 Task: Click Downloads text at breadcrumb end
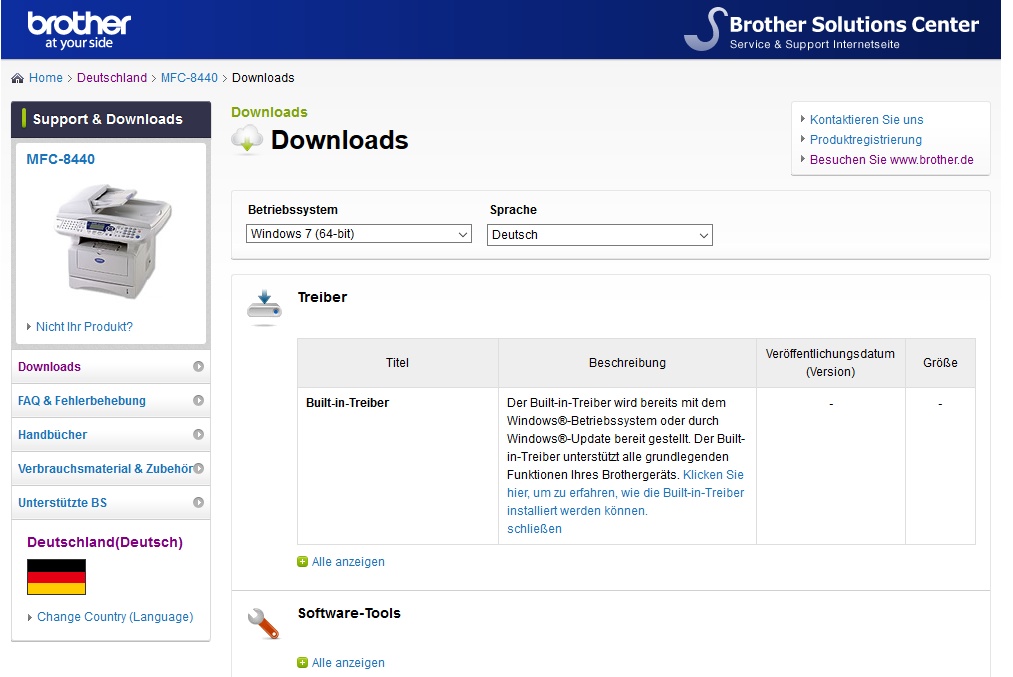click(x=263, y=78)
